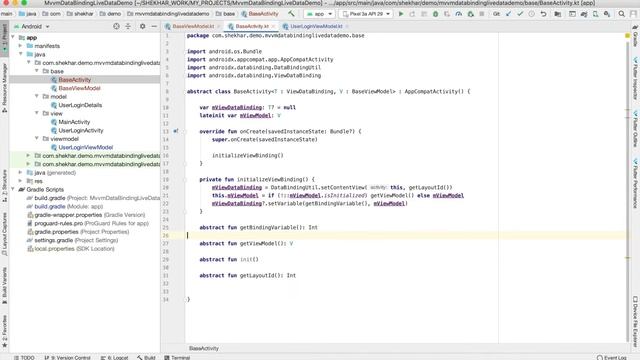Click the Project Structure folder icon in toolbar
640x360 pixels.
[558, 14]
